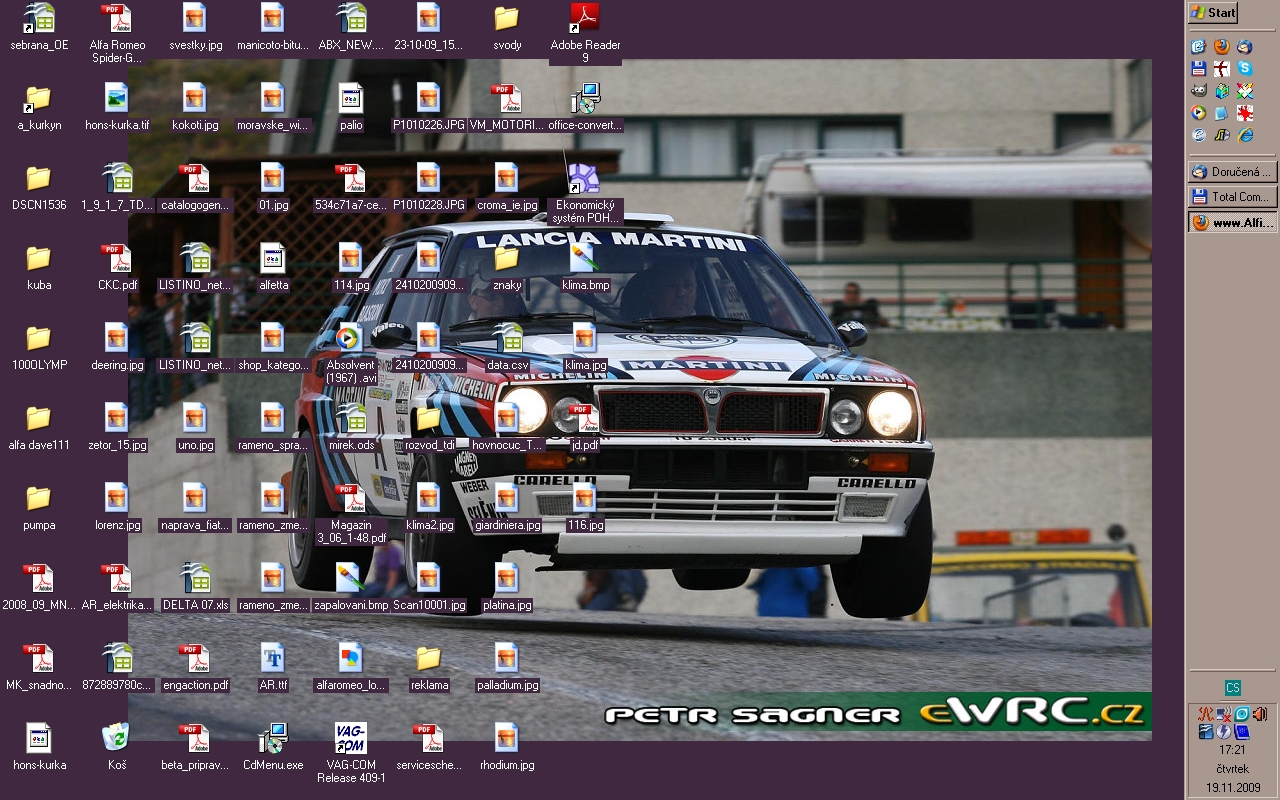Screen dimensions: 1280x800
Task: Activate the www.Alfi... Firefox taskbar button
Action: click(x=1232, y=223)
